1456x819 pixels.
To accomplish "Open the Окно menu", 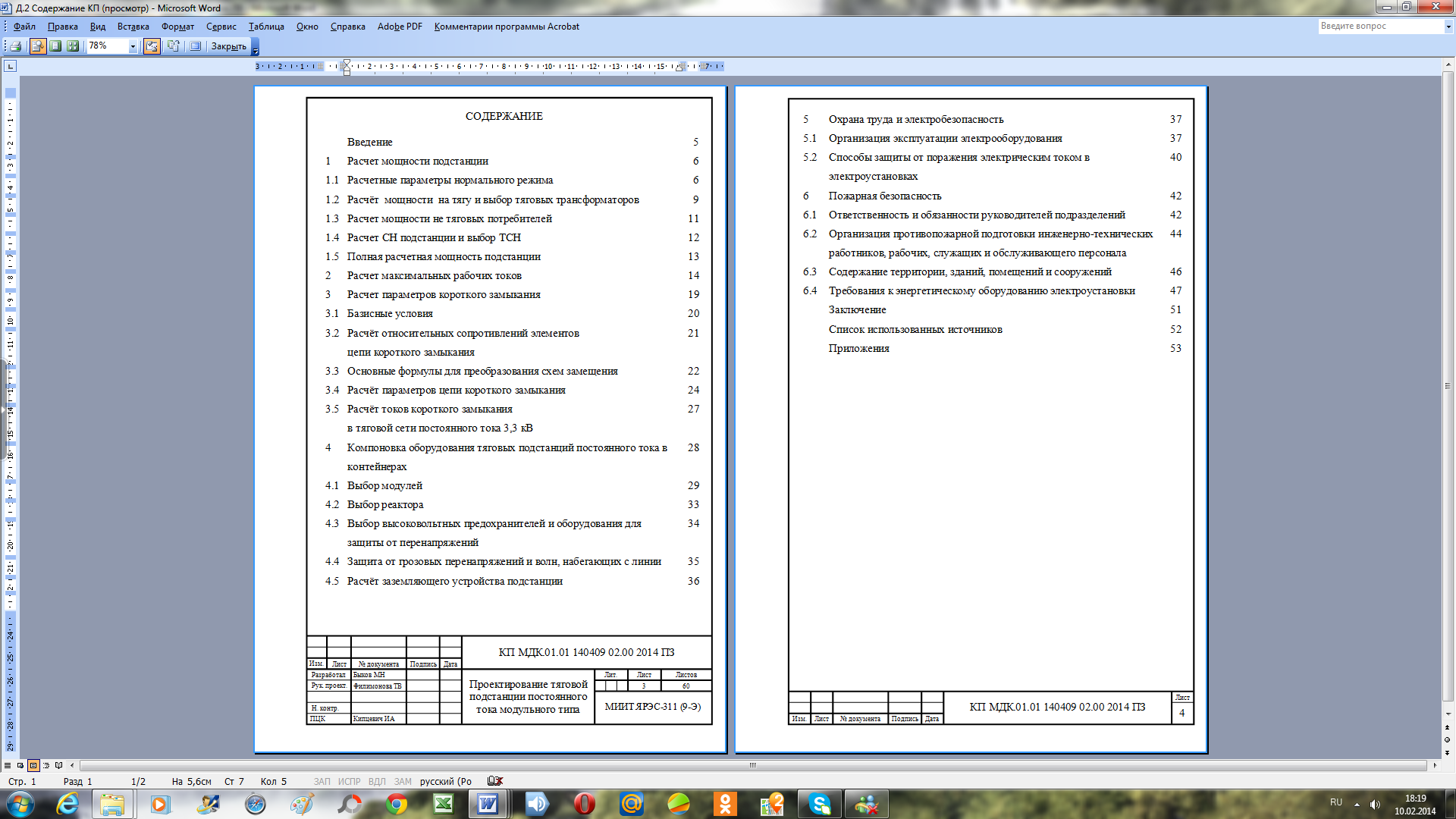I will 307,27.
